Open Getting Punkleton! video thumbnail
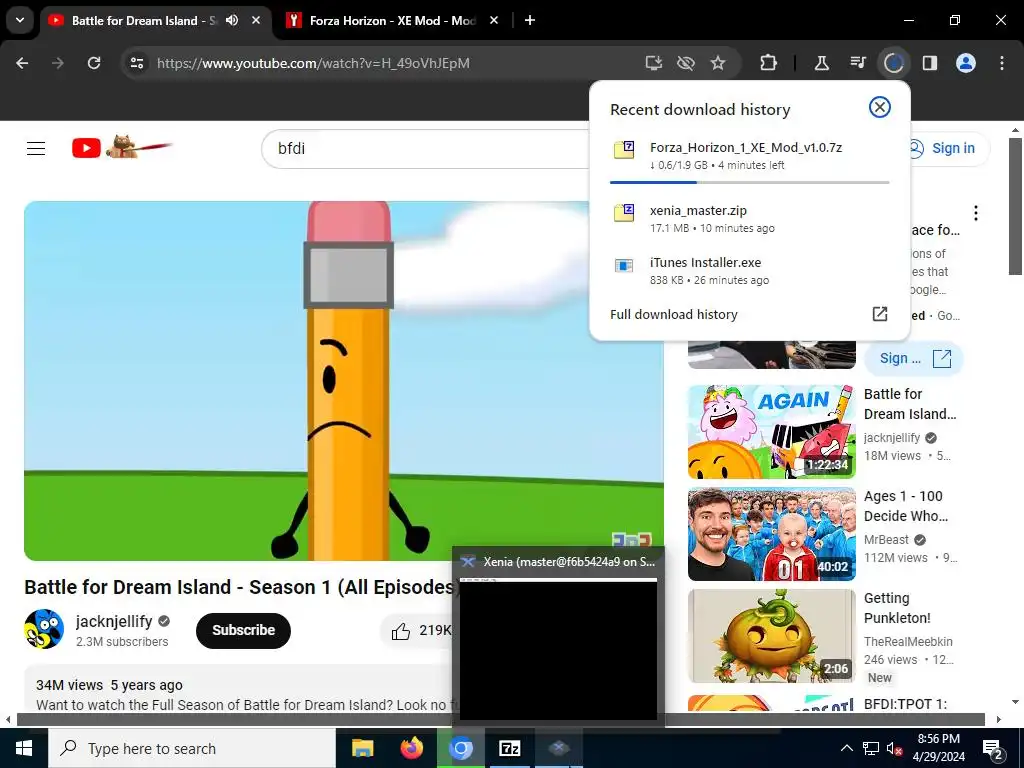 coord(771,636)
